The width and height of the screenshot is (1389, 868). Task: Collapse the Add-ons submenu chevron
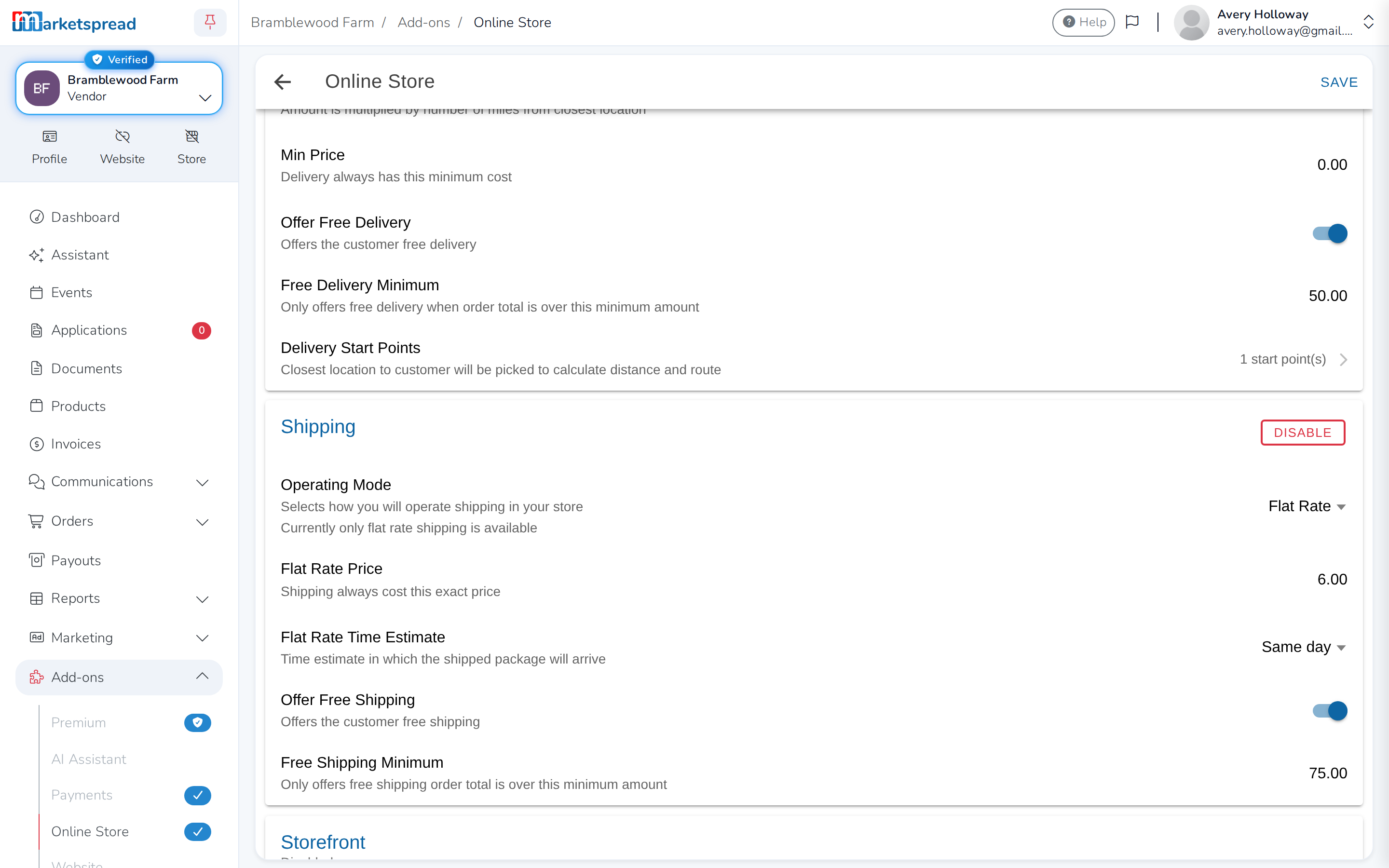202,676
